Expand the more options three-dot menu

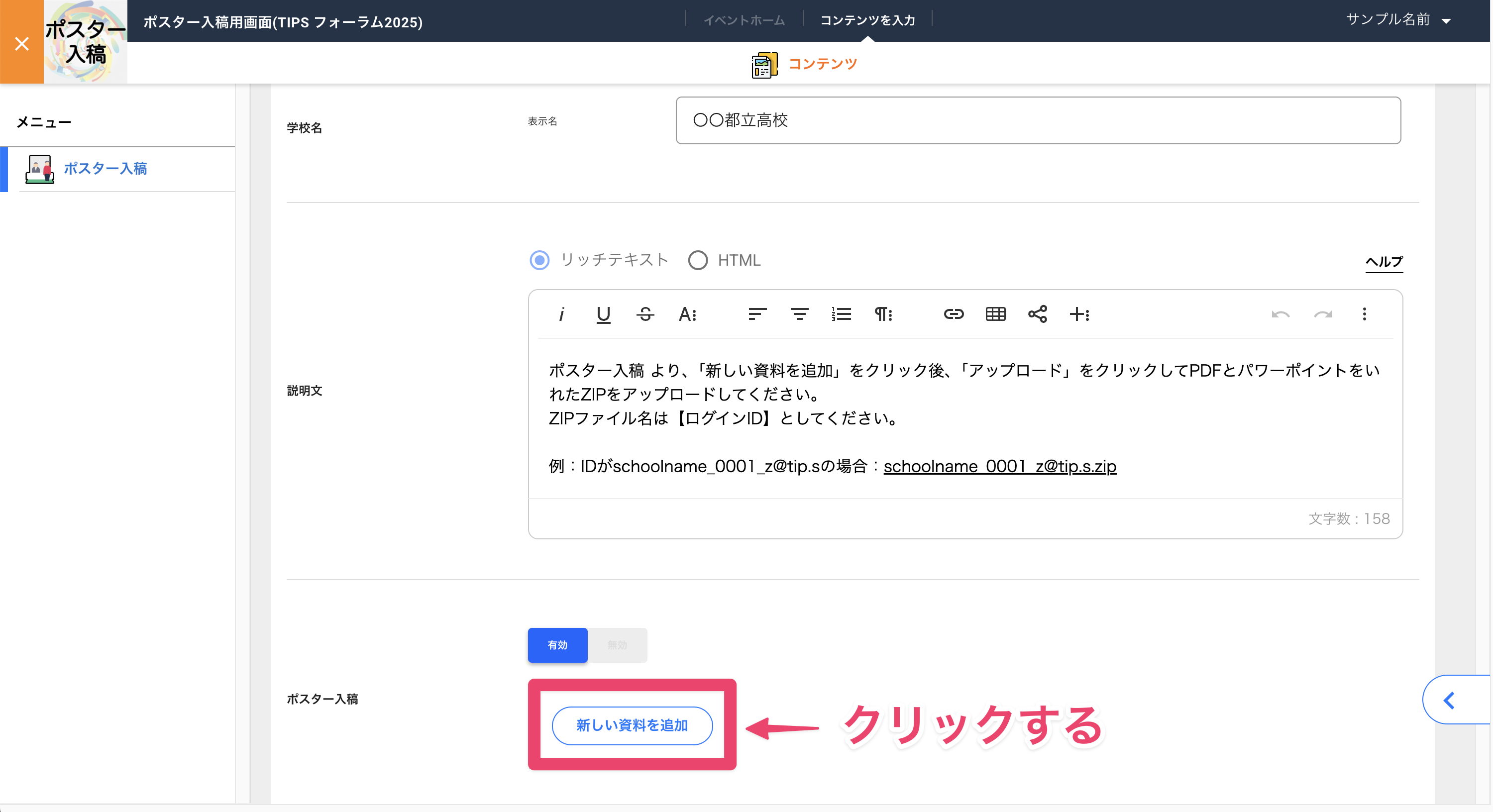1365,315
